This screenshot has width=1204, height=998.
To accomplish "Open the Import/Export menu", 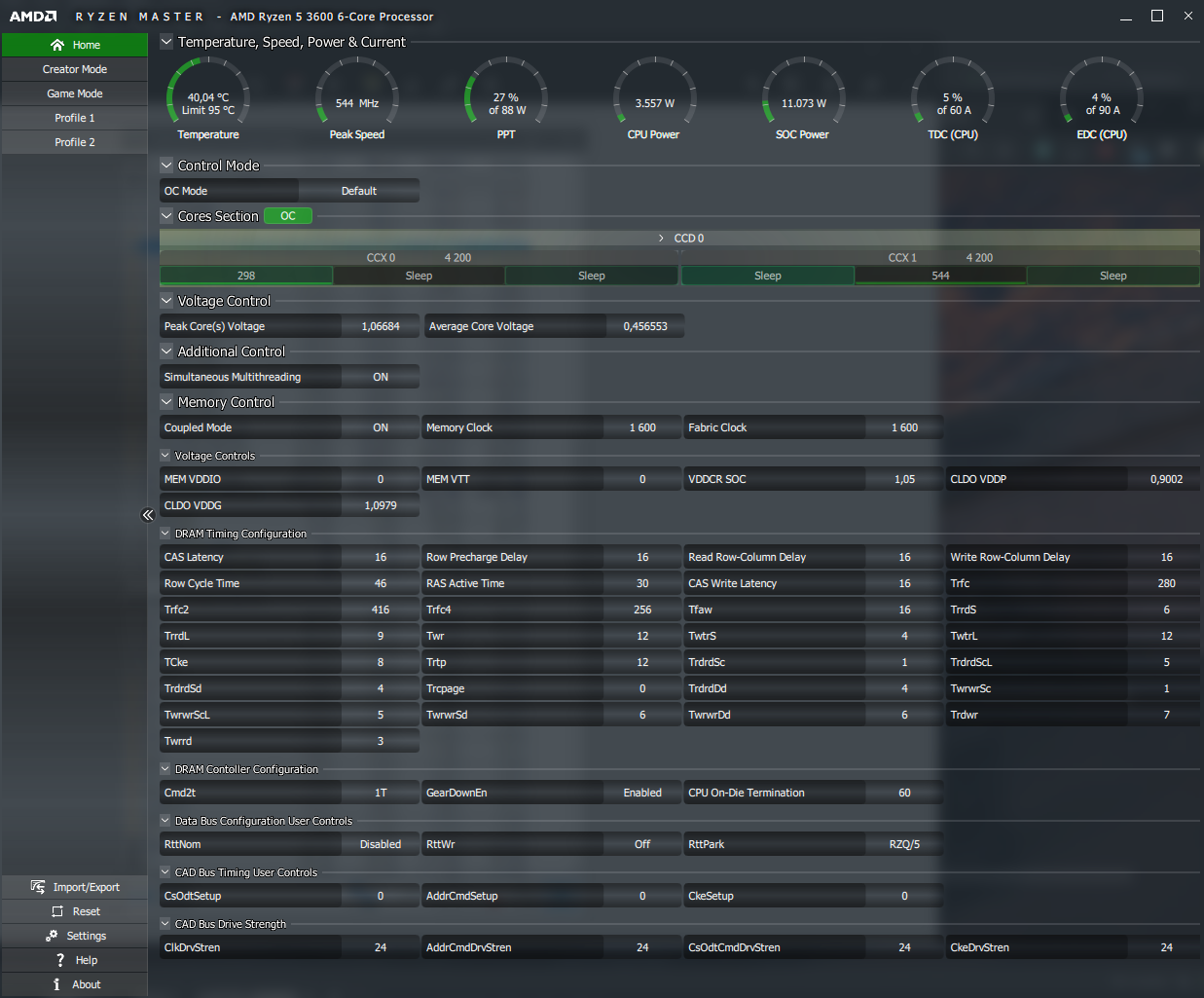I will click(x=75, y=887).
